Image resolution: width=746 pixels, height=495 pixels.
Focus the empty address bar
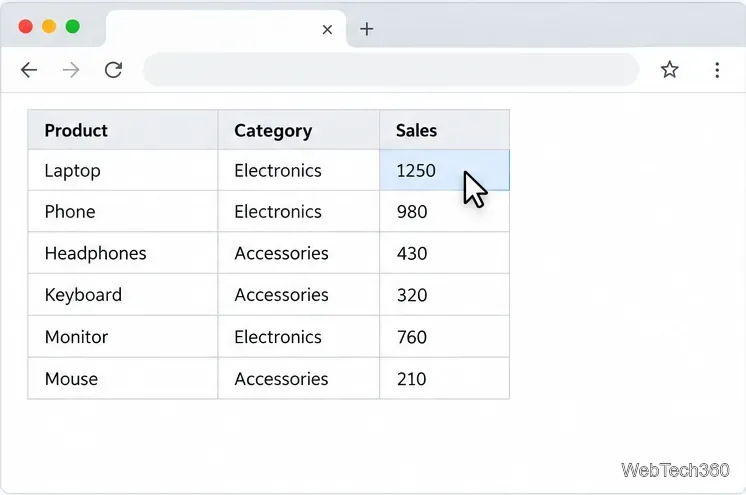click(391, 69)
